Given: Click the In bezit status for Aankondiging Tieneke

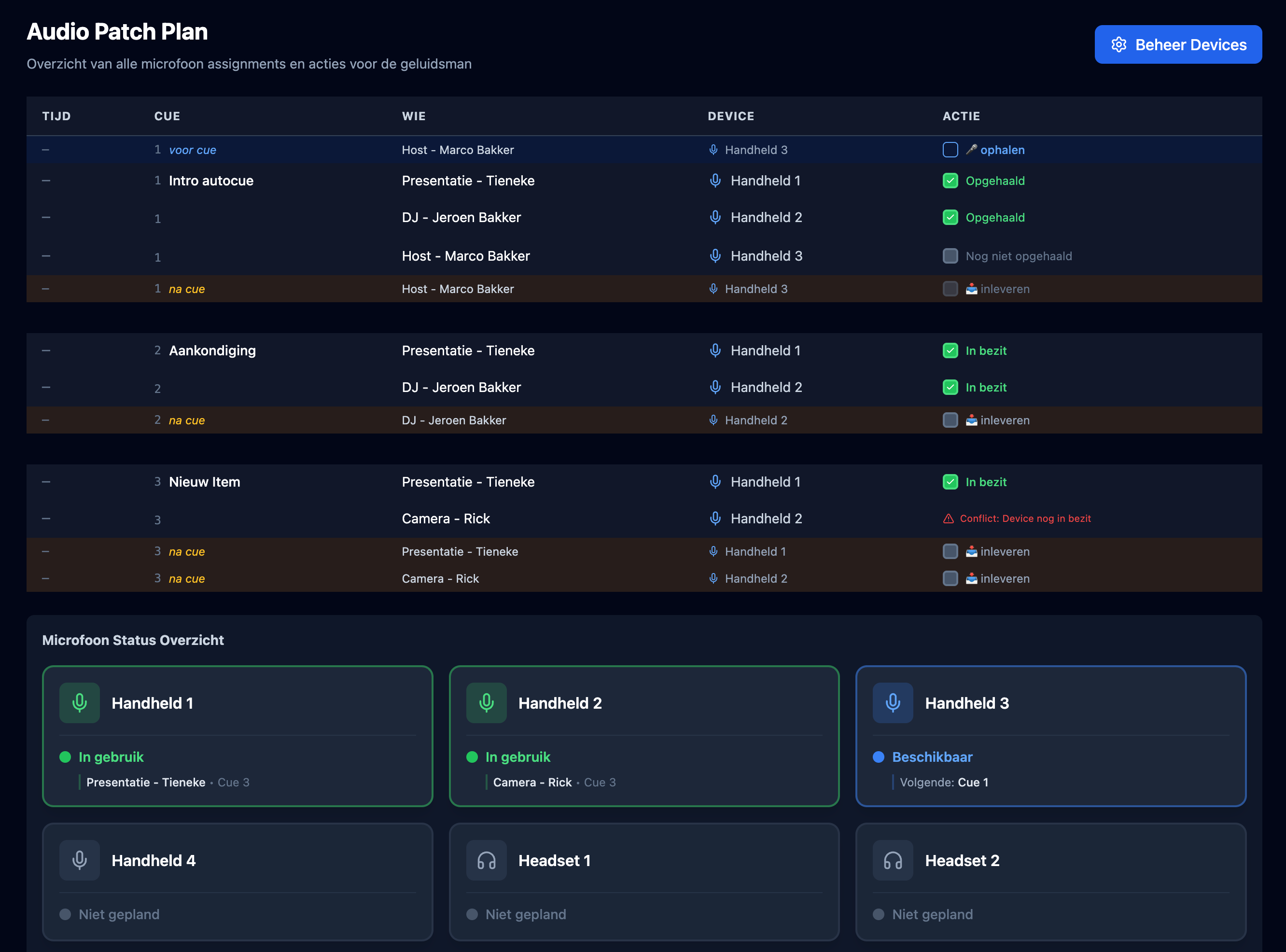Looking at the screenshot, I should click(986, 350).
